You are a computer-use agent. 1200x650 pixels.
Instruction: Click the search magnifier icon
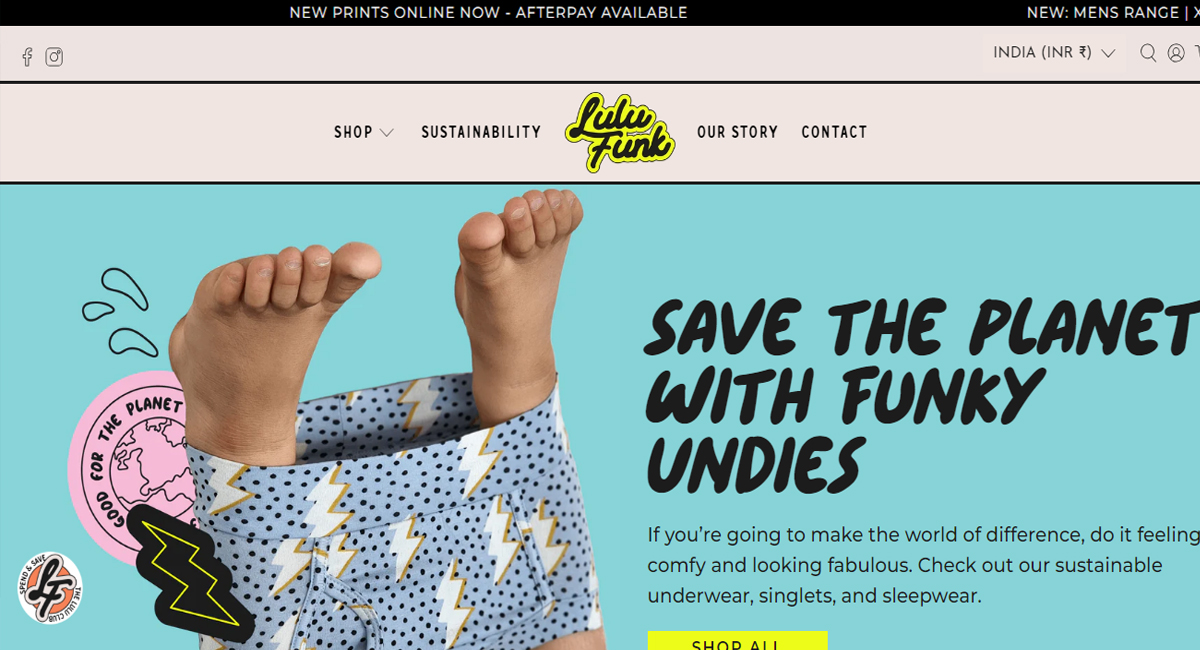point(1148,53)
